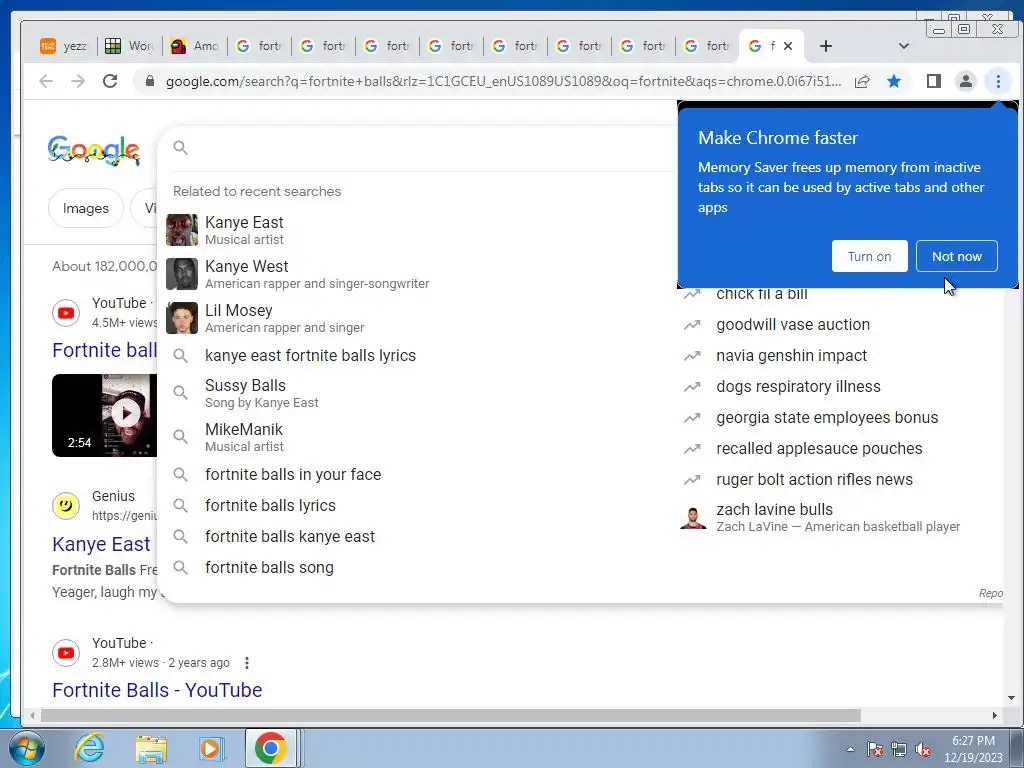Click the vertical scrollbar down arrow
Image resolution: width=1024 pixels, height=768 pixels.
[x=1012, y=698]
